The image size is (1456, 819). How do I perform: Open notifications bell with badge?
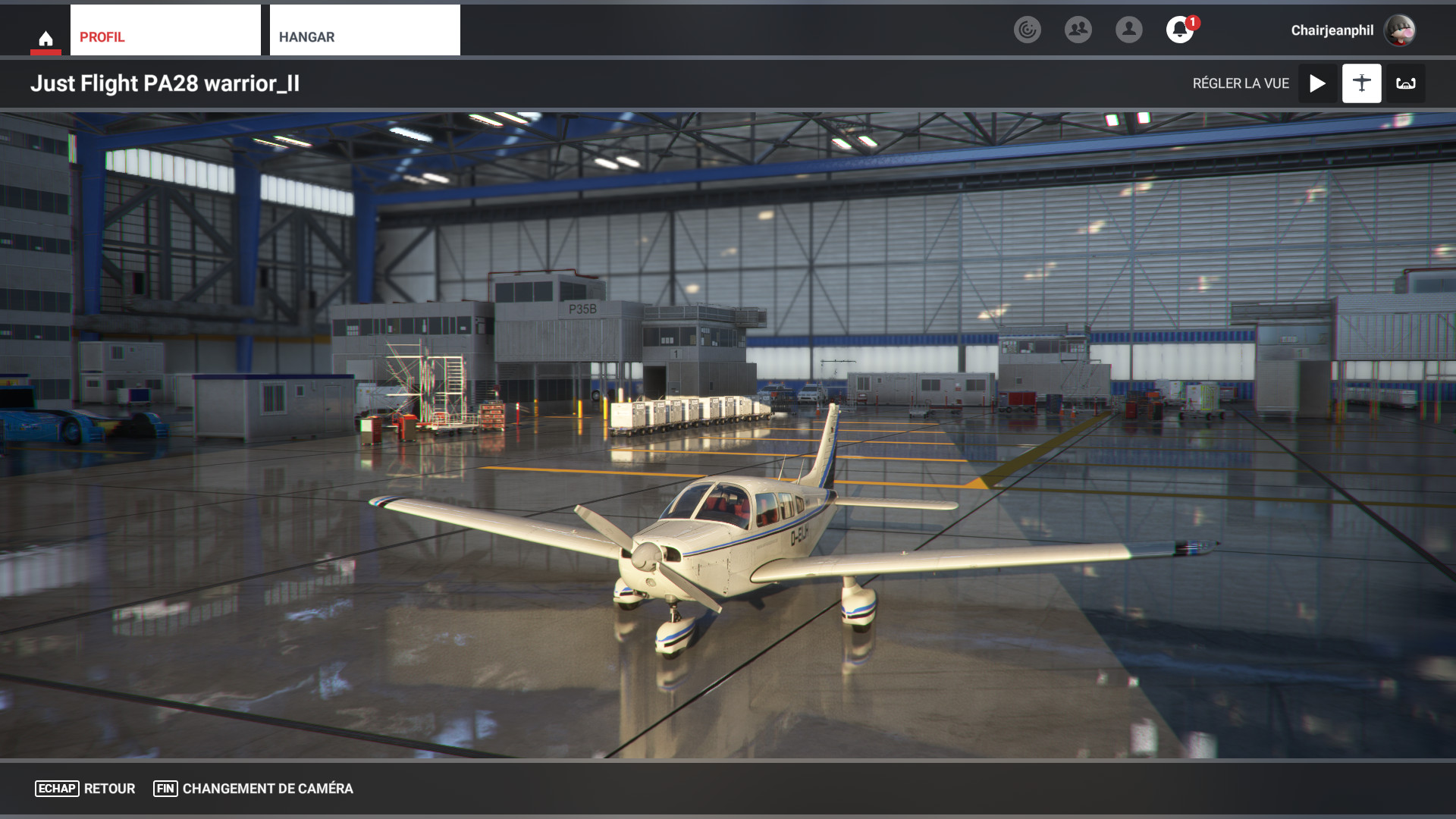coord(1181,30)
